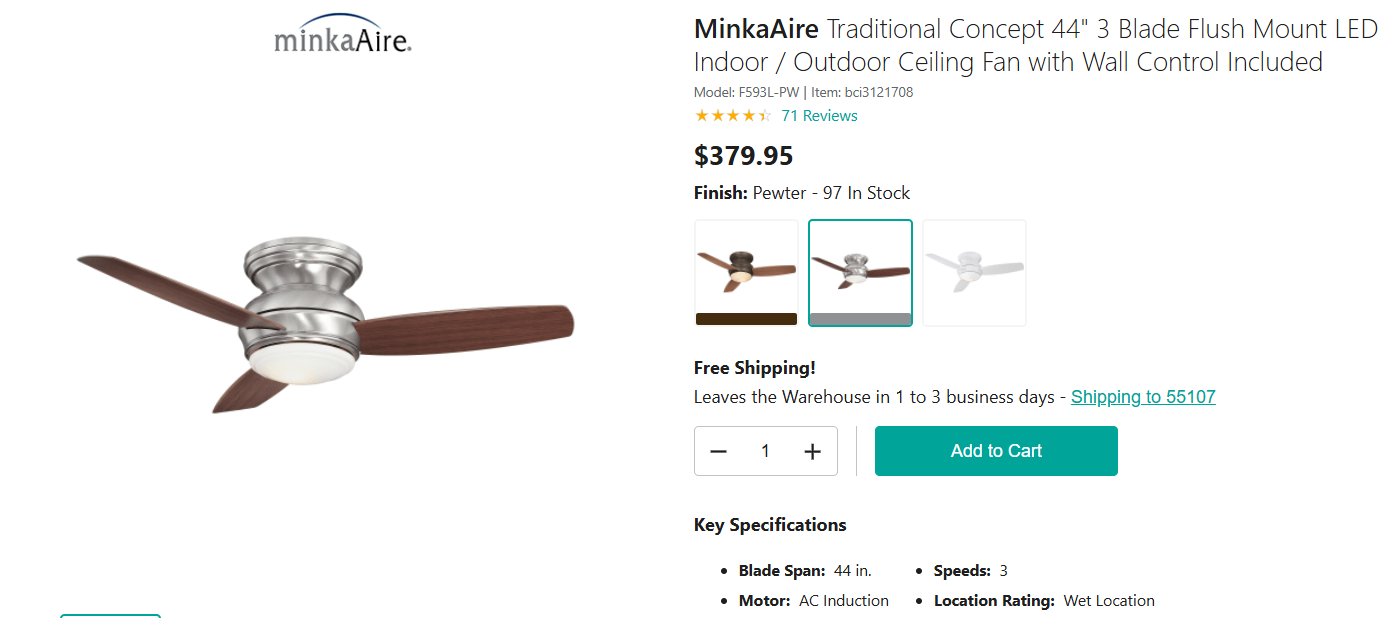Select the bronze finish fan swatch
Screen dimensions: 1396x618
click(746, 272)
